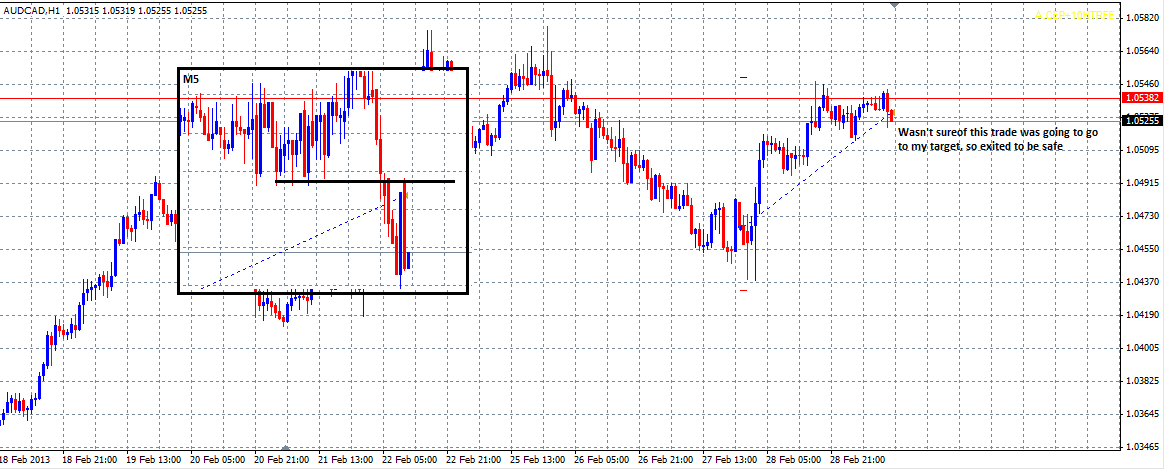Click the small red dash marker below the low
The width and height of the screenshot is (1165, 470).
[742, 290]
